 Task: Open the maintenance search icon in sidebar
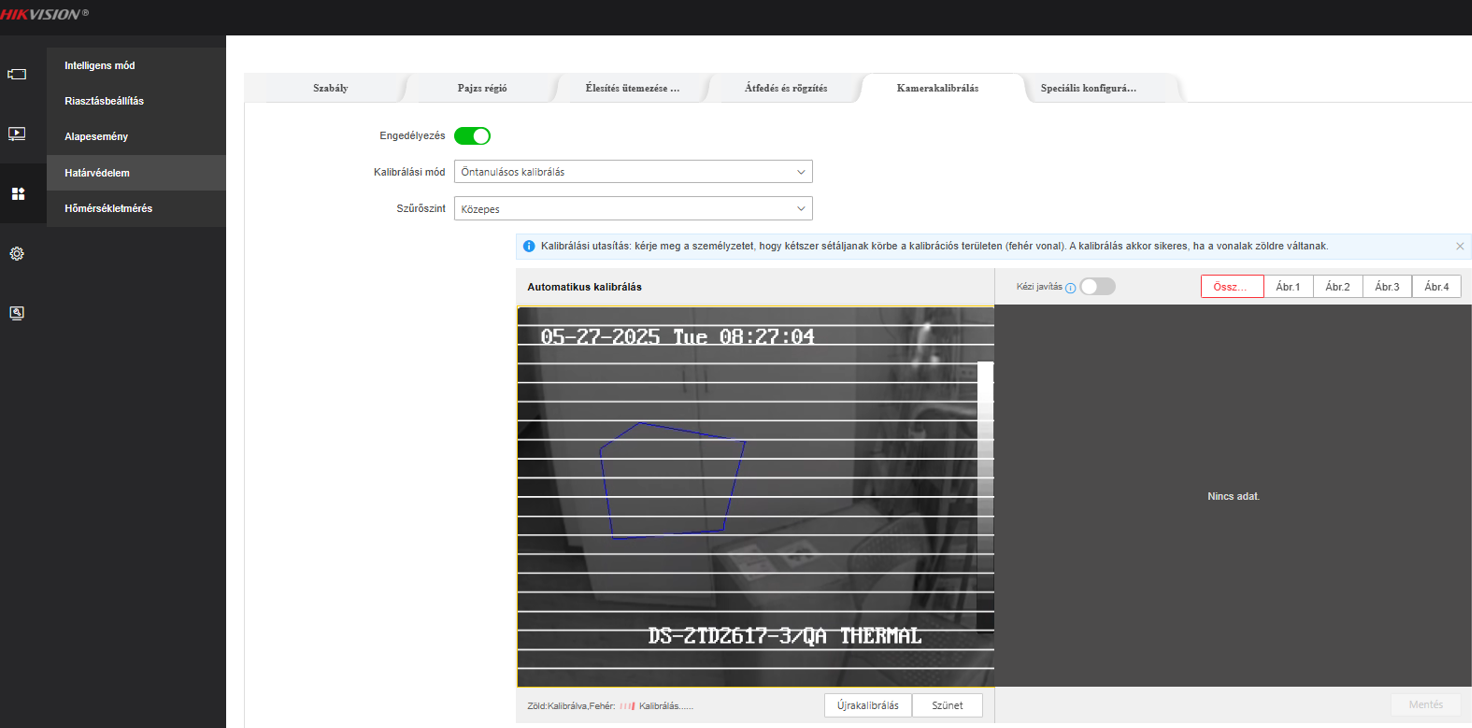click(17, 313)
